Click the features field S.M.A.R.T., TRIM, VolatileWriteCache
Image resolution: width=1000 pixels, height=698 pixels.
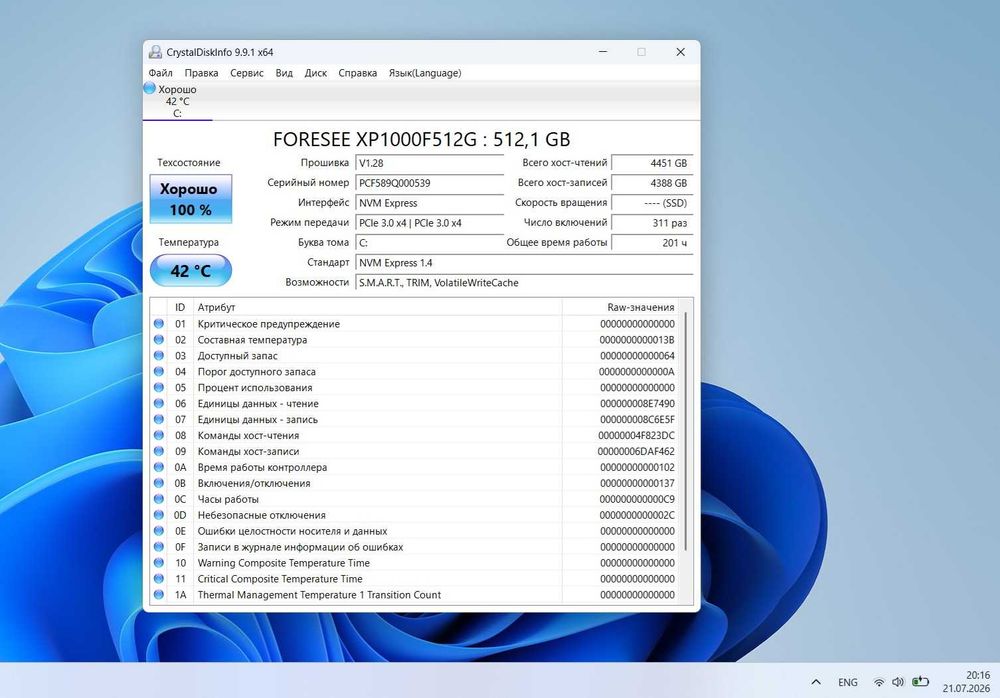point(524,283)
